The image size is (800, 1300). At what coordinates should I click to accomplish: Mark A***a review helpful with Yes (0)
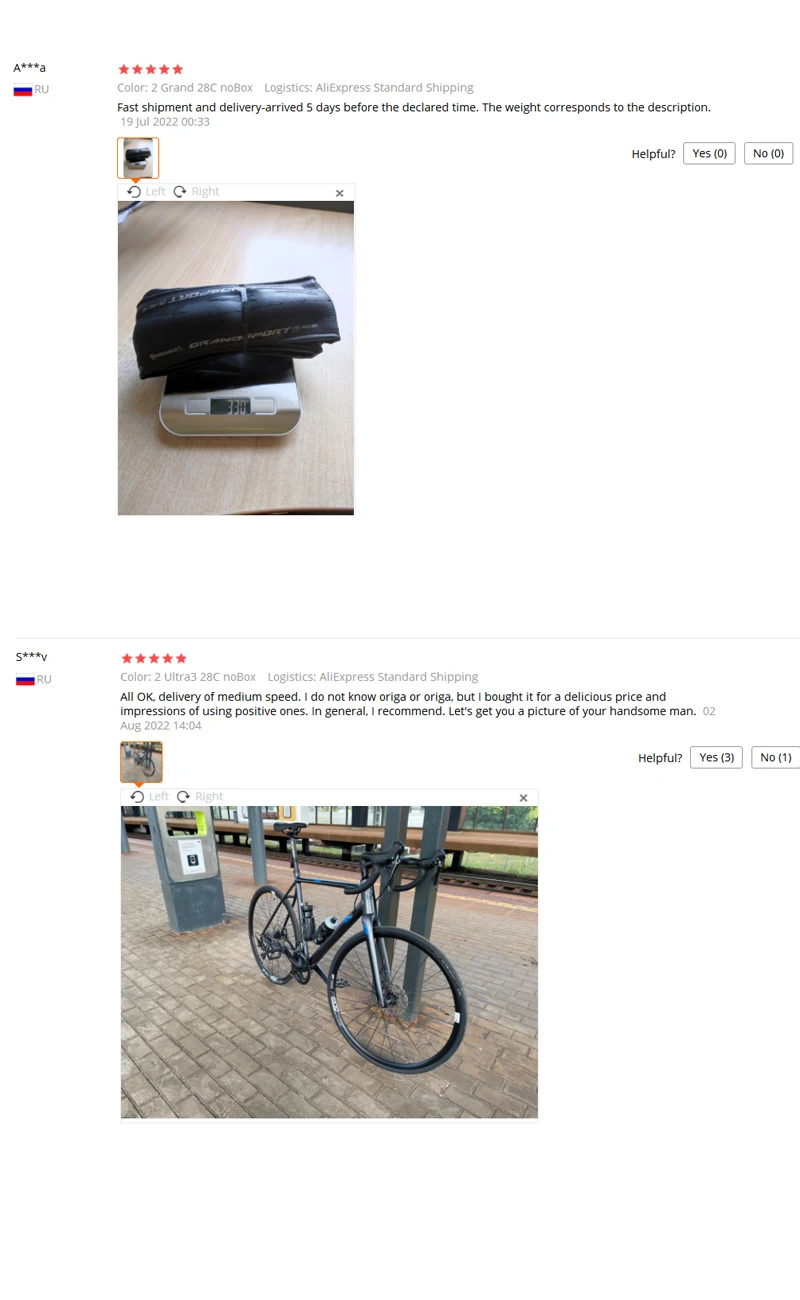pyautogui.click(x=709, y=153)
